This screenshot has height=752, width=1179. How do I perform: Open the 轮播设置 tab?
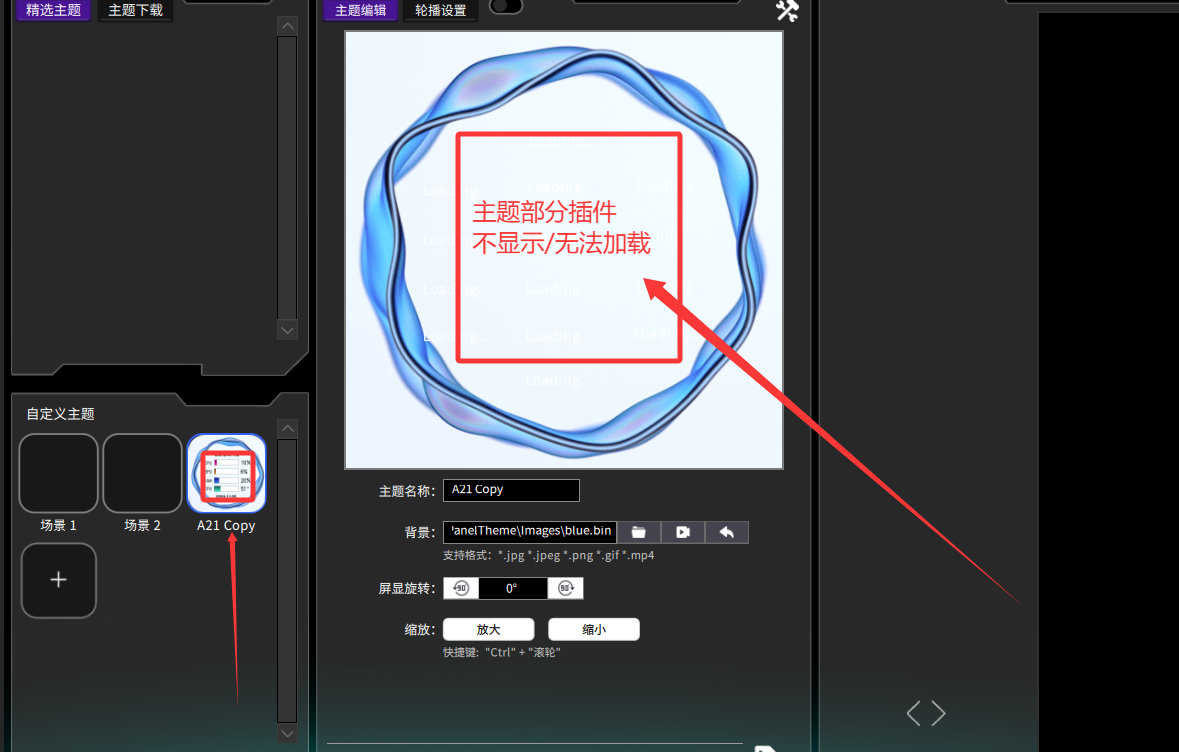coord(441,10)
